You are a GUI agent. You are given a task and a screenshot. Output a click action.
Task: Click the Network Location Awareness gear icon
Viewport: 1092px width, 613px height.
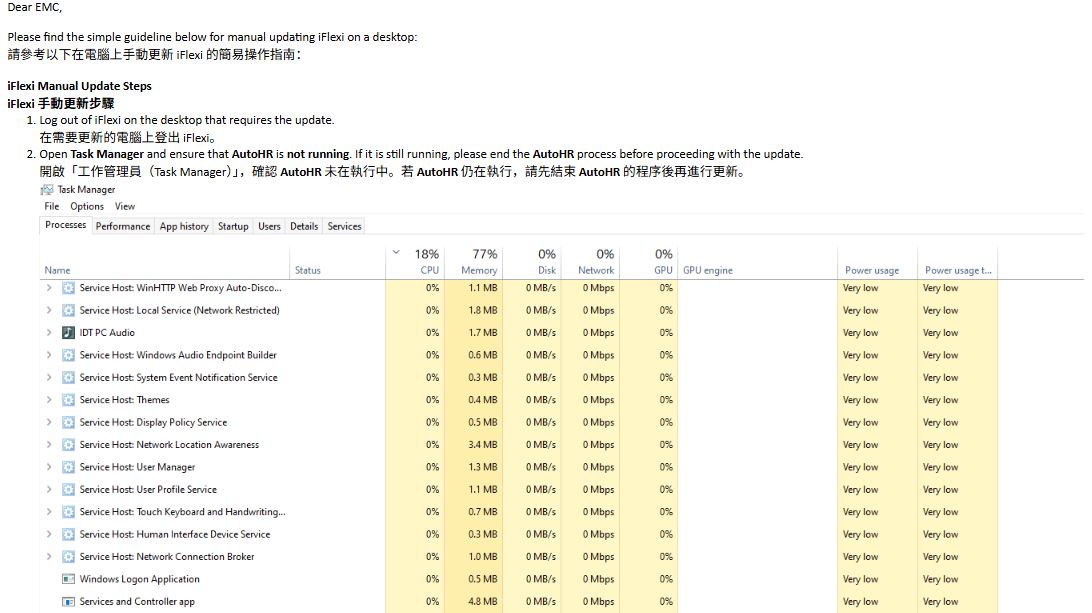[x=68, y=444]
